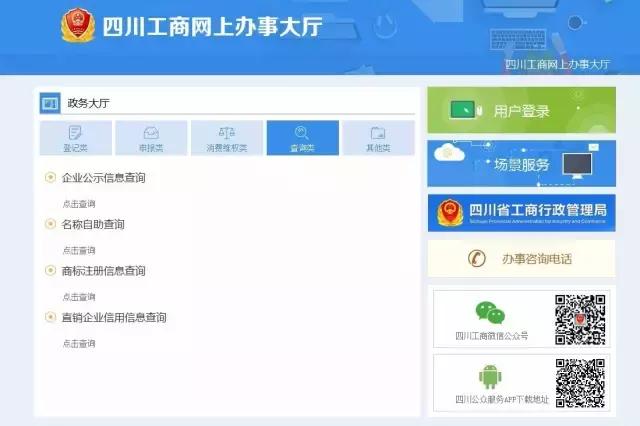Screen dimensions: 640x426
Task: Click the bullet icon beside 企业公示信息查询
Action: 50,178
